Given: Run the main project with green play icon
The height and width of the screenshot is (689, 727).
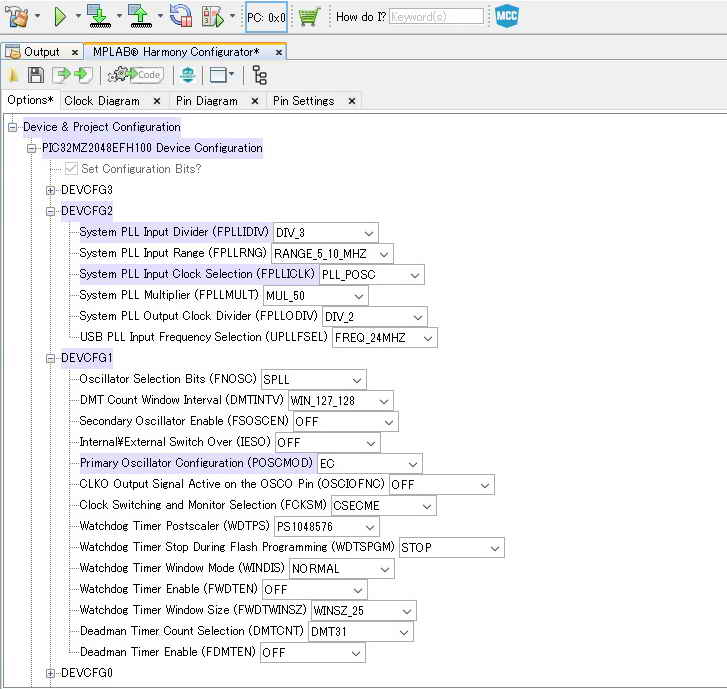Looking at the screenshot, I should point(60,17).
